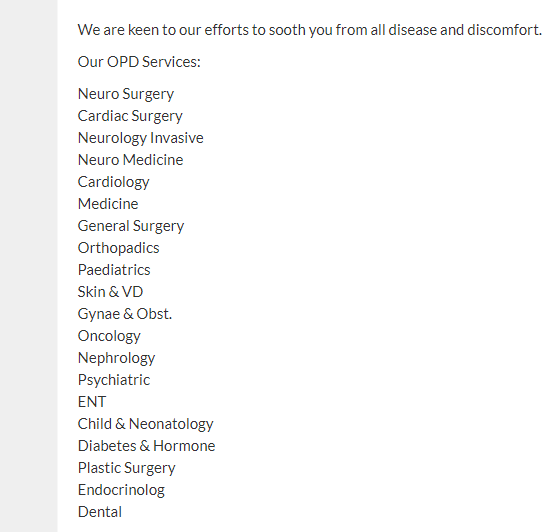The image size is (554, 532).
Task: Click Nephrology in the services list
Action: tap(116, 358)
